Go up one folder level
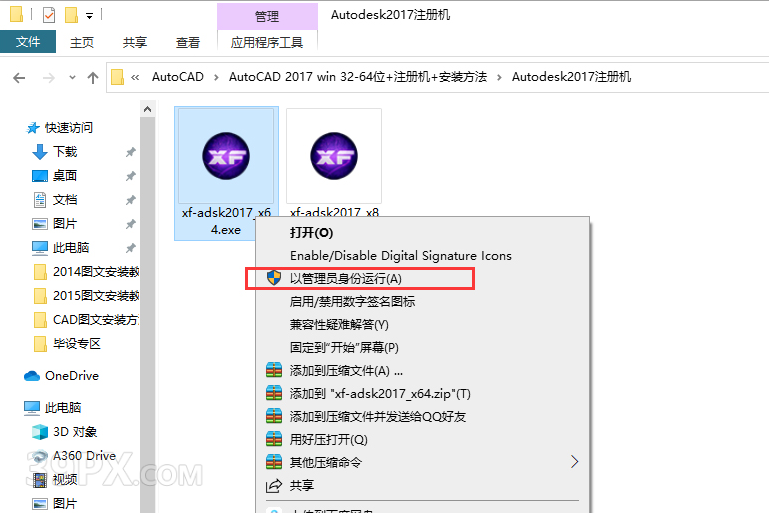769x513 pixels. tap(93, 77)
